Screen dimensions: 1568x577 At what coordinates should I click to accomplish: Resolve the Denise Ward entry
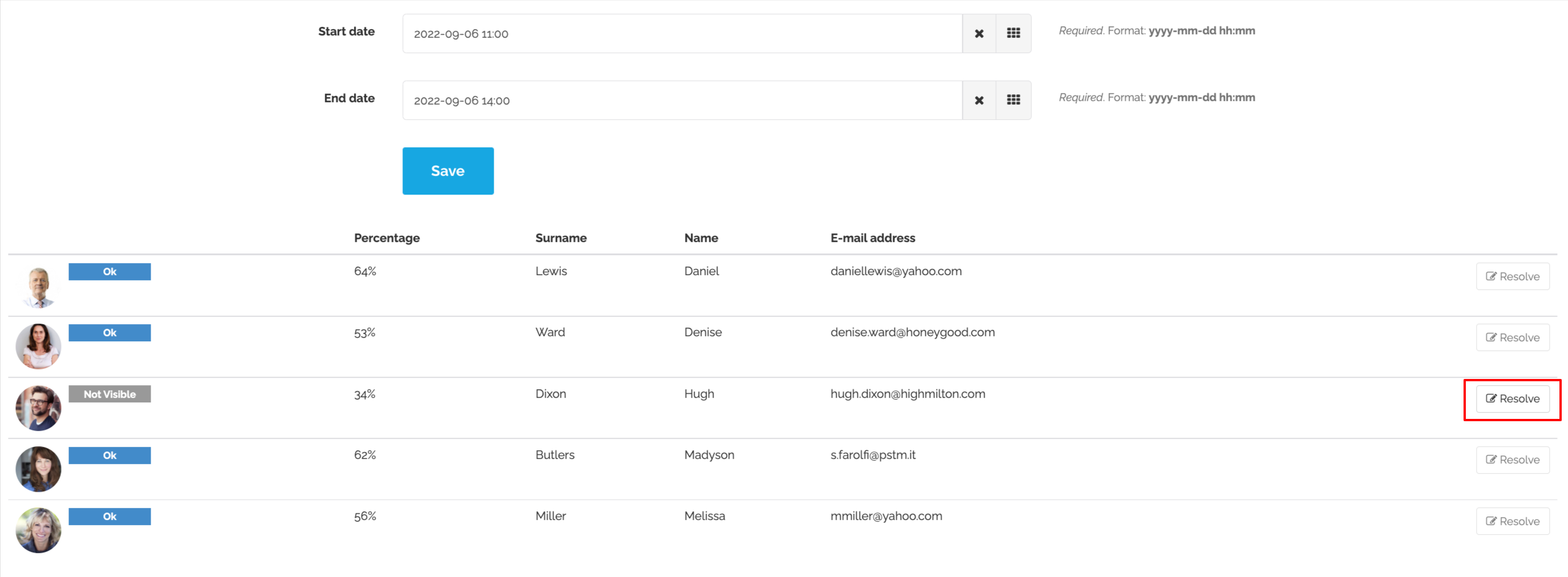[1513, 337]
